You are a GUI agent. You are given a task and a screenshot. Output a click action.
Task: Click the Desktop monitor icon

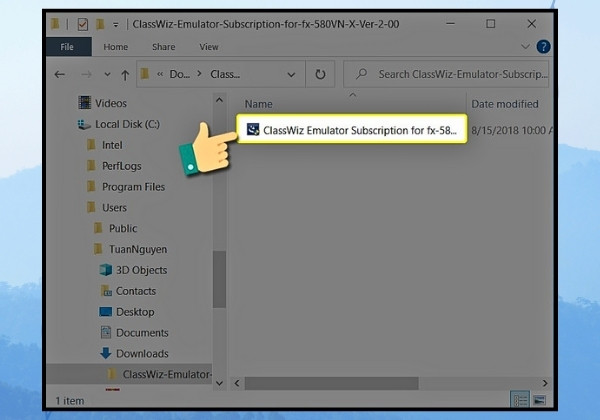pyautogui.click(x=106, y=312)
